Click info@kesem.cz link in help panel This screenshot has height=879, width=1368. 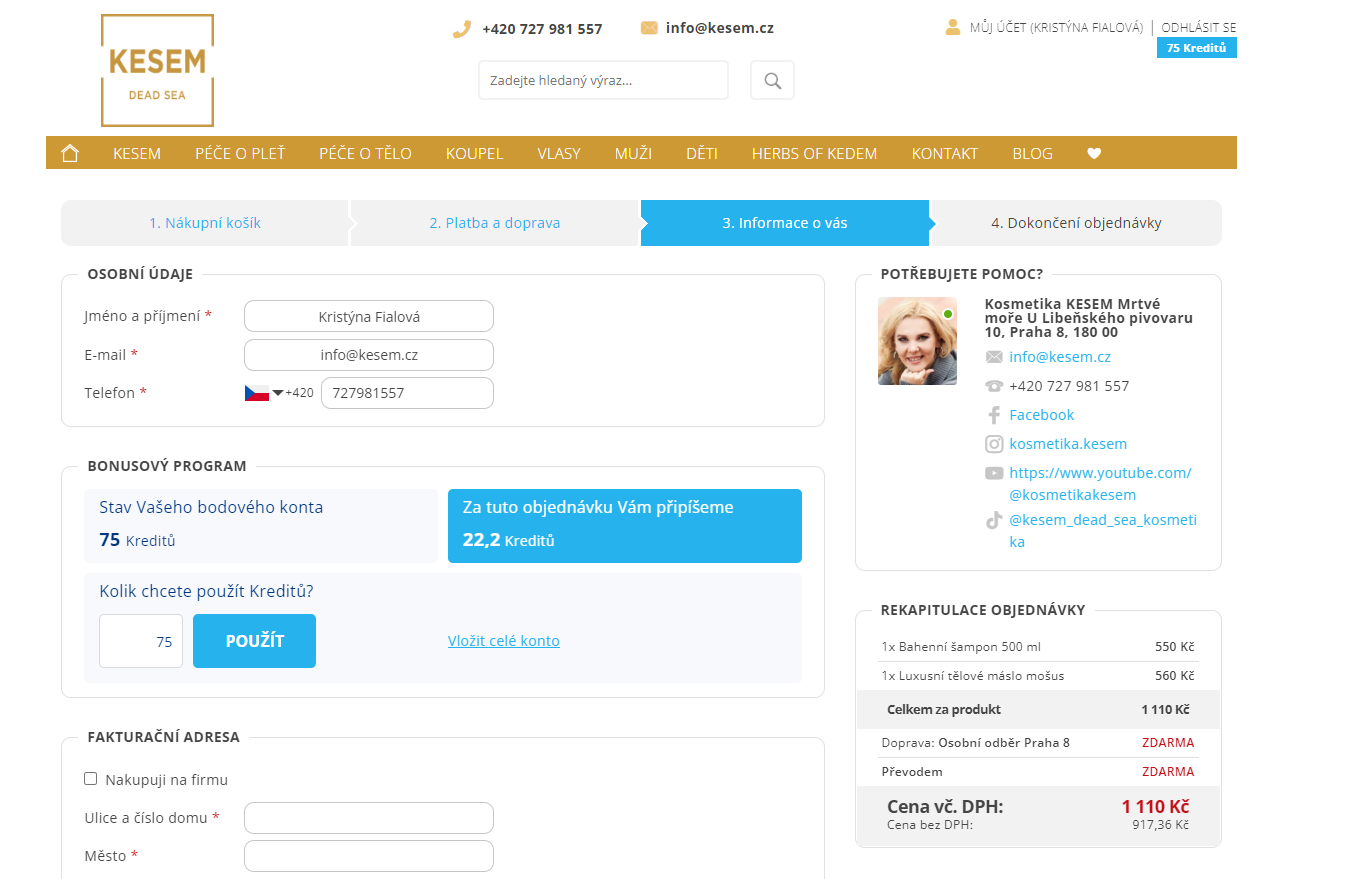pos(1060,357)
